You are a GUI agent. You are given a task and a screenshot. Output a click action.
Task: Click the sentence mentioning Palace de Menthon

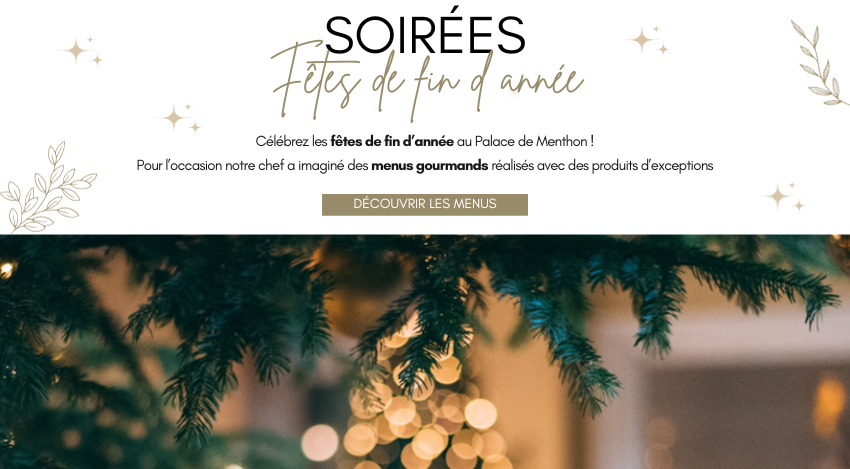pos(424,142)
